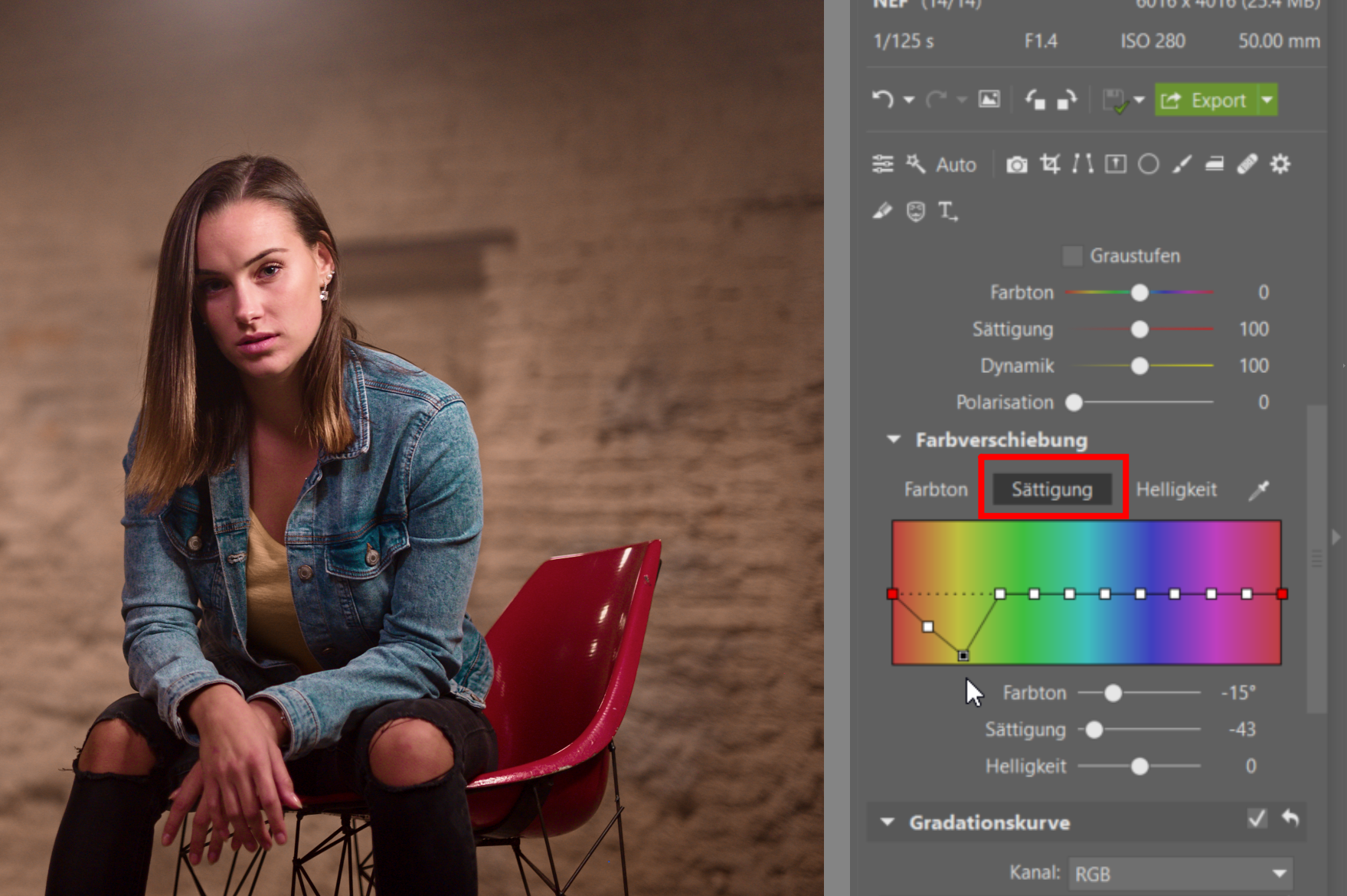
Task: Click the Farbverschiebung Farbton slider handle
Action: 1113,693
